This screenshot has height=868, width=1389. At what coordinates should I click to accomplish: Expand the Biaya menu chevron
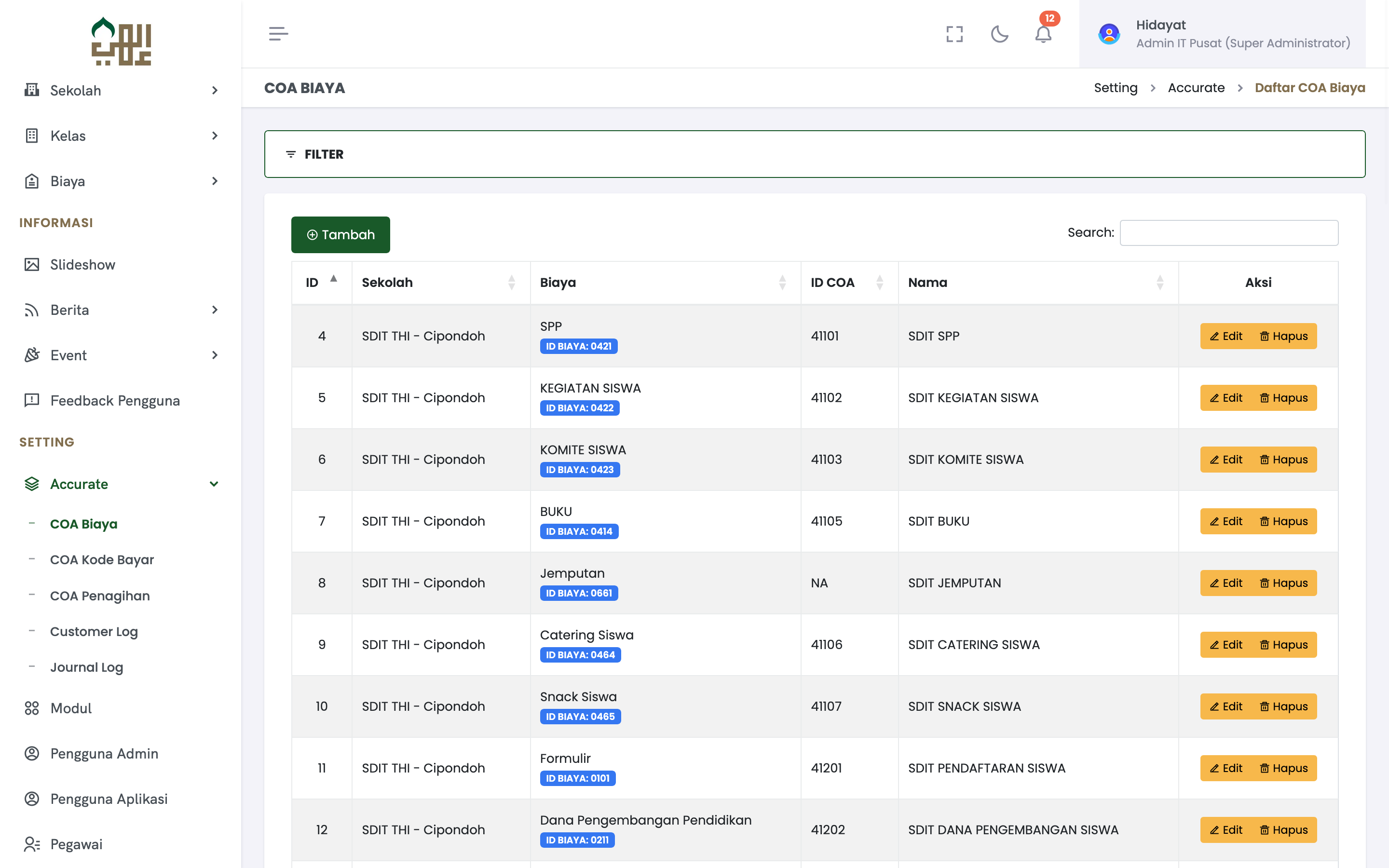215,181
